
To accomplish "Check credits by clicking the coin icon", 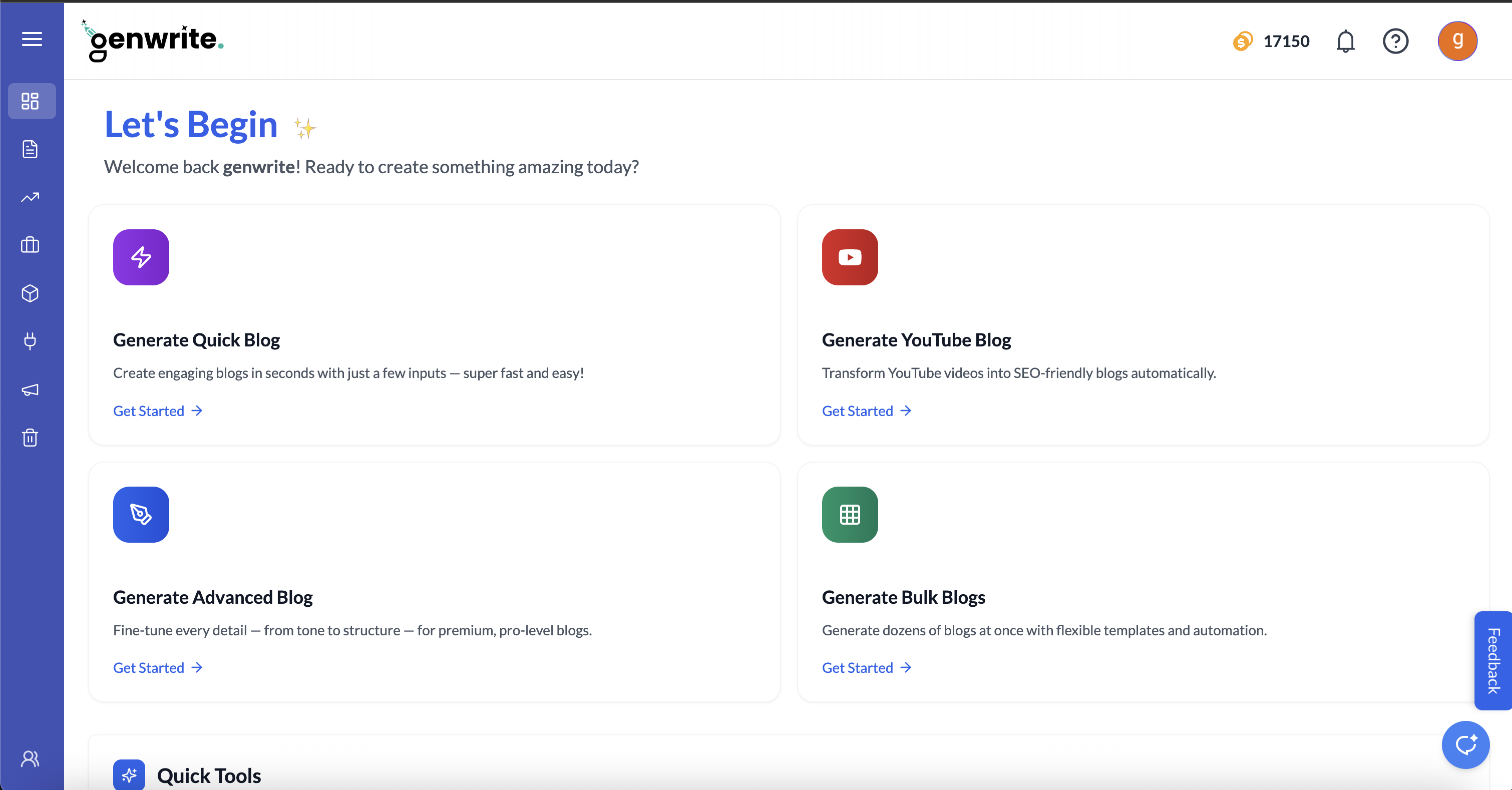I will pos(1243,41).
